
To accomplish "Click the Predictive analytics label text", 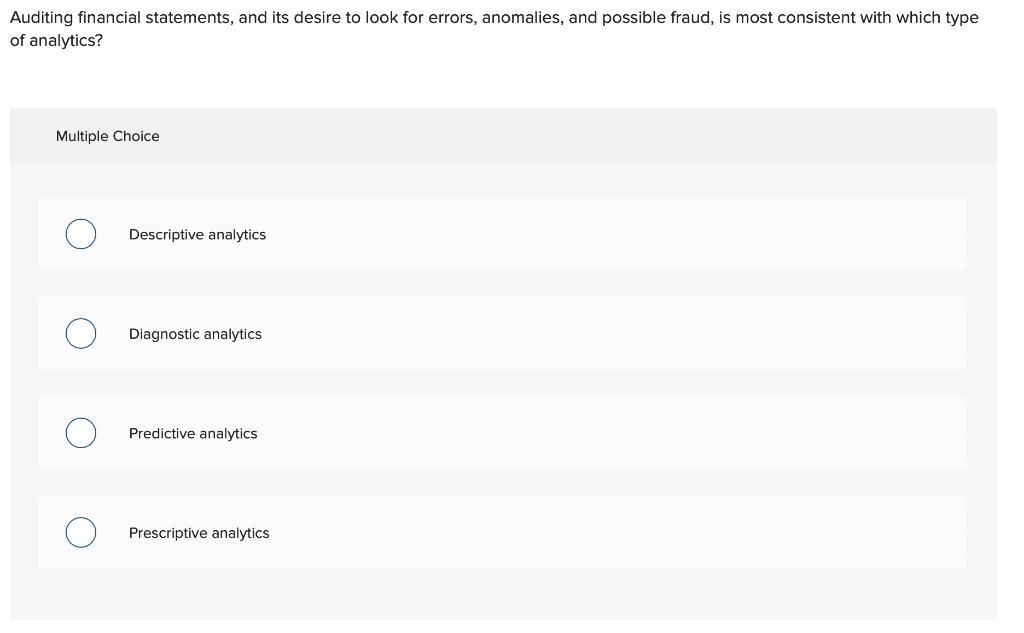I will [193, 433].
